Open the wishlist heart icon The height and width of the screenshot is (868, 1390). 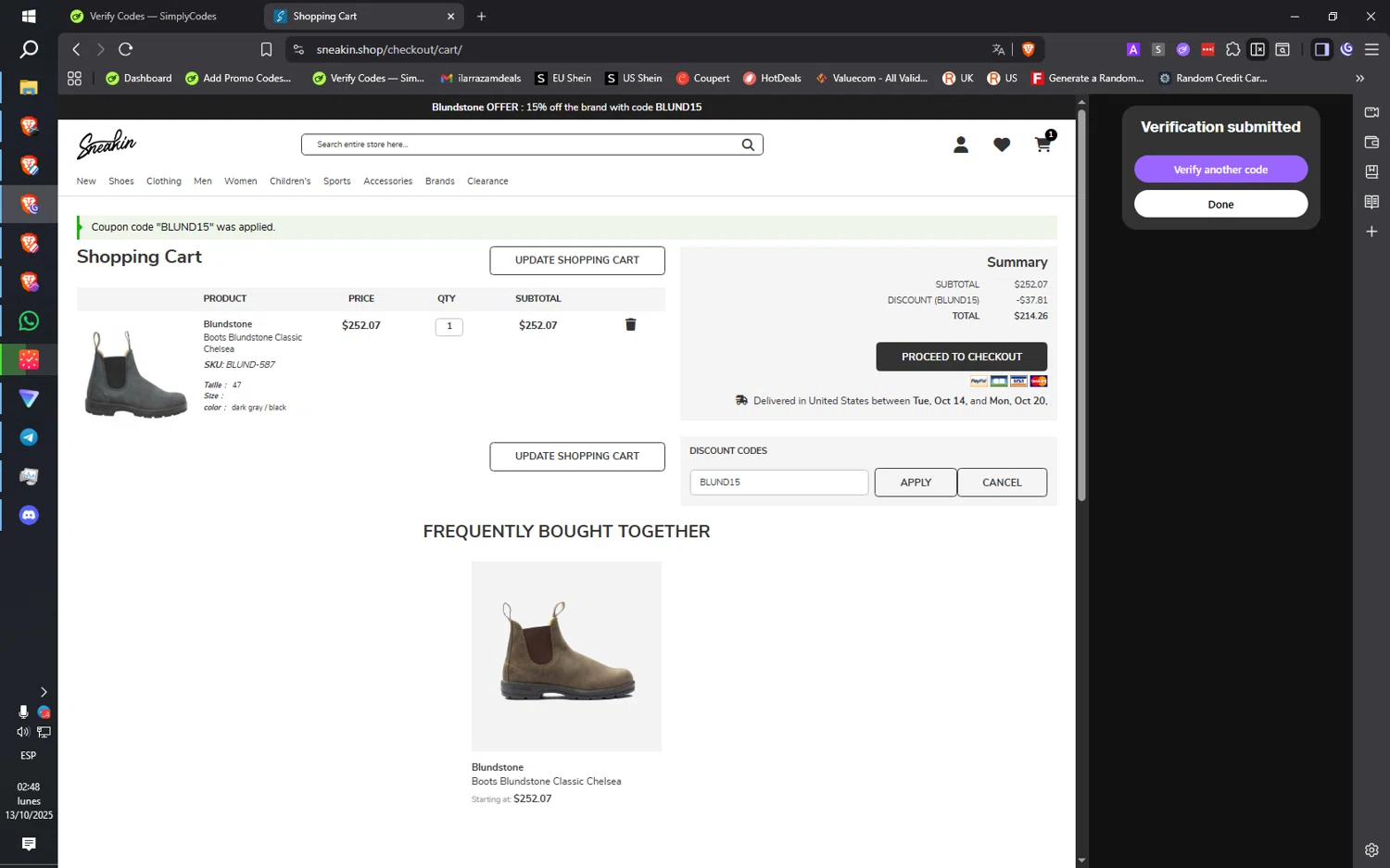tap(1002, 145)
